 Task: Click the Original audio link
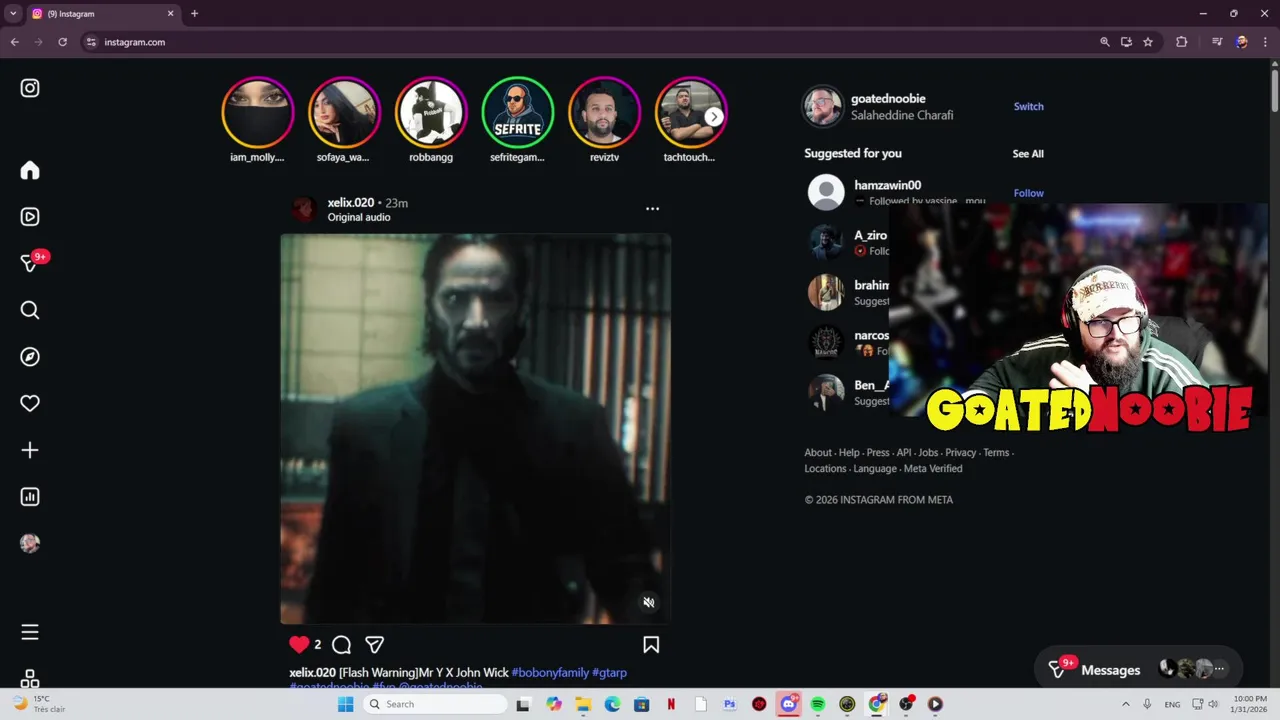(359, 217)
